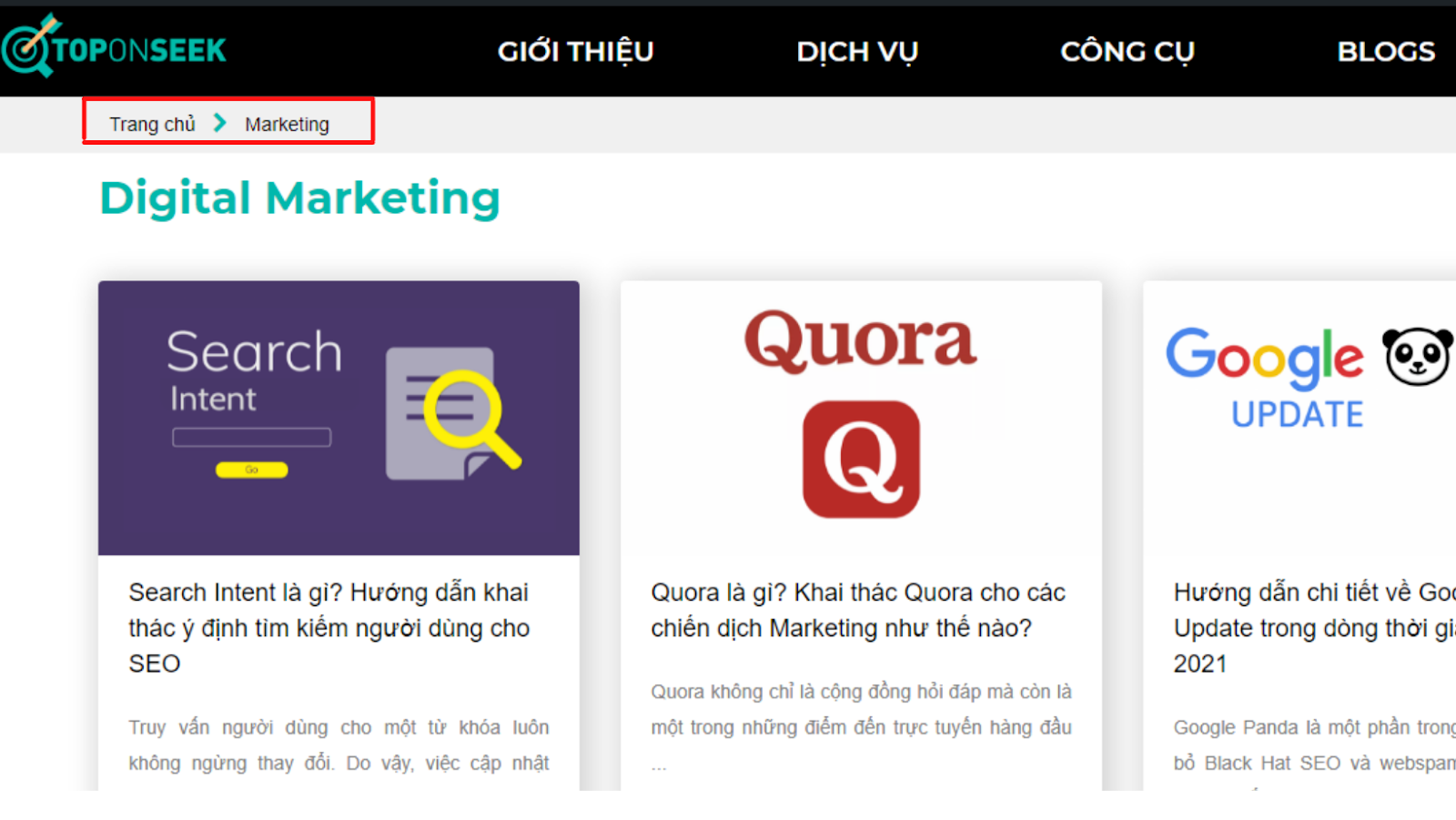Open the Search Intent là gì article title
Viewport: 1456px width, 820px height.
point(329,628)
